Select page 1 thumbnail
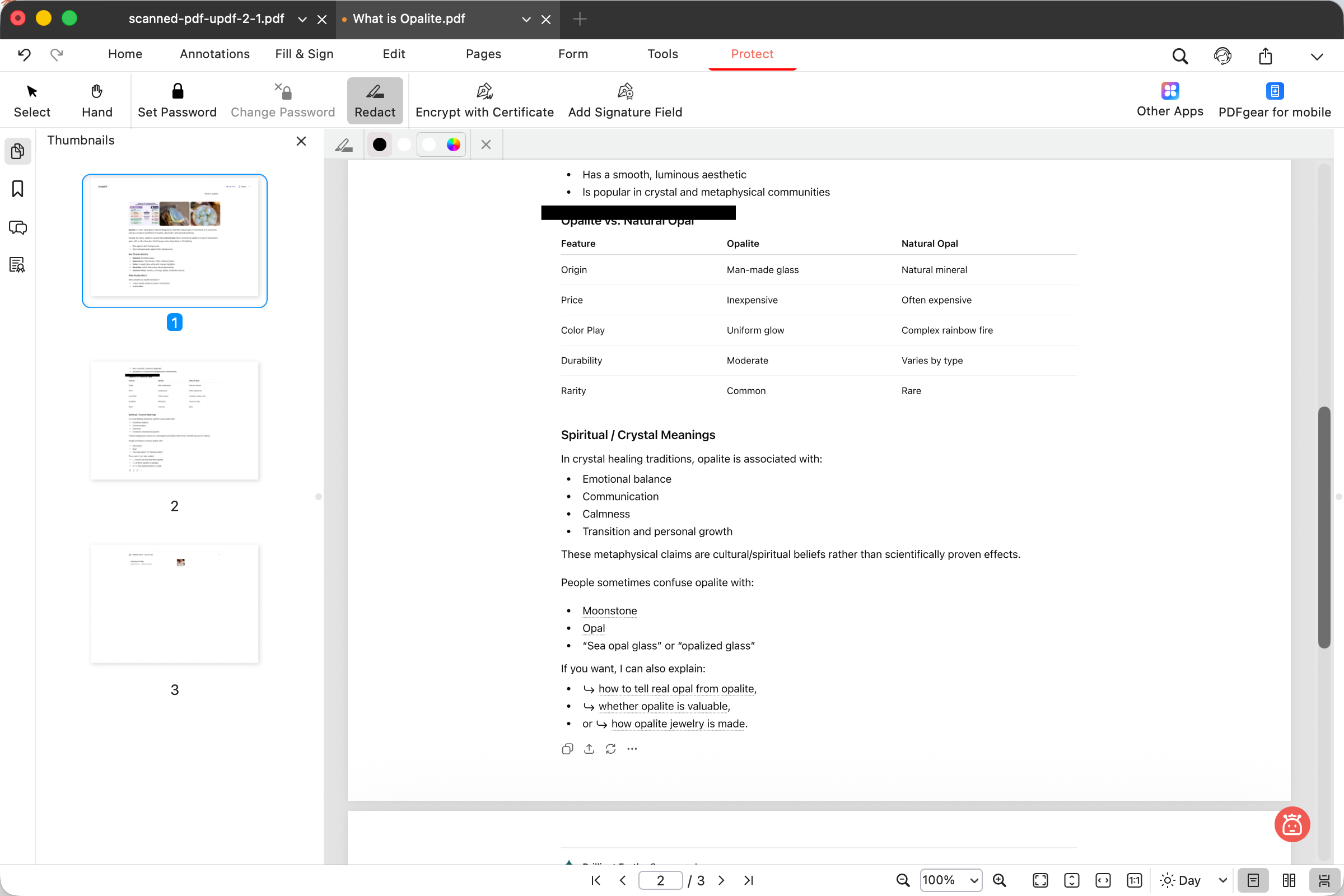This screenshot has height=896, width=1344. [x=174, y=241]
